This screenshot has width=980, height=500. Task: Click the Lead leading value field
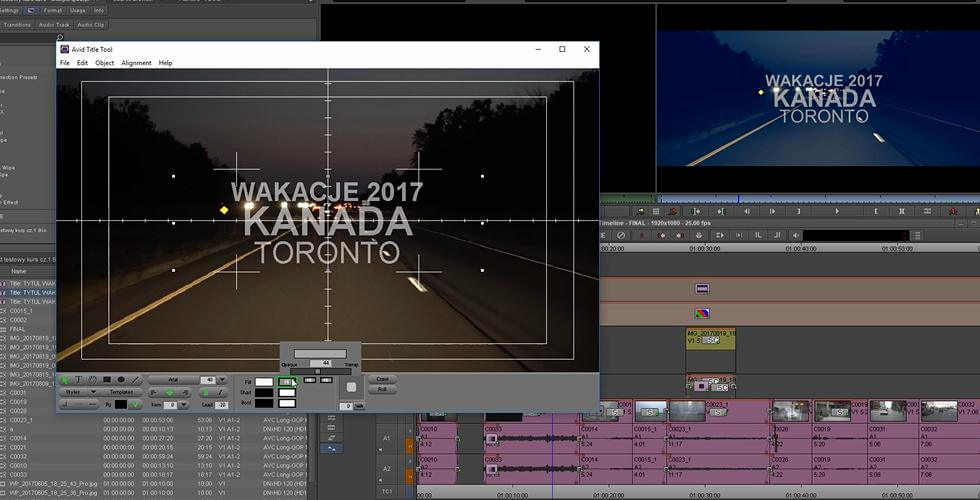(221, 404)
